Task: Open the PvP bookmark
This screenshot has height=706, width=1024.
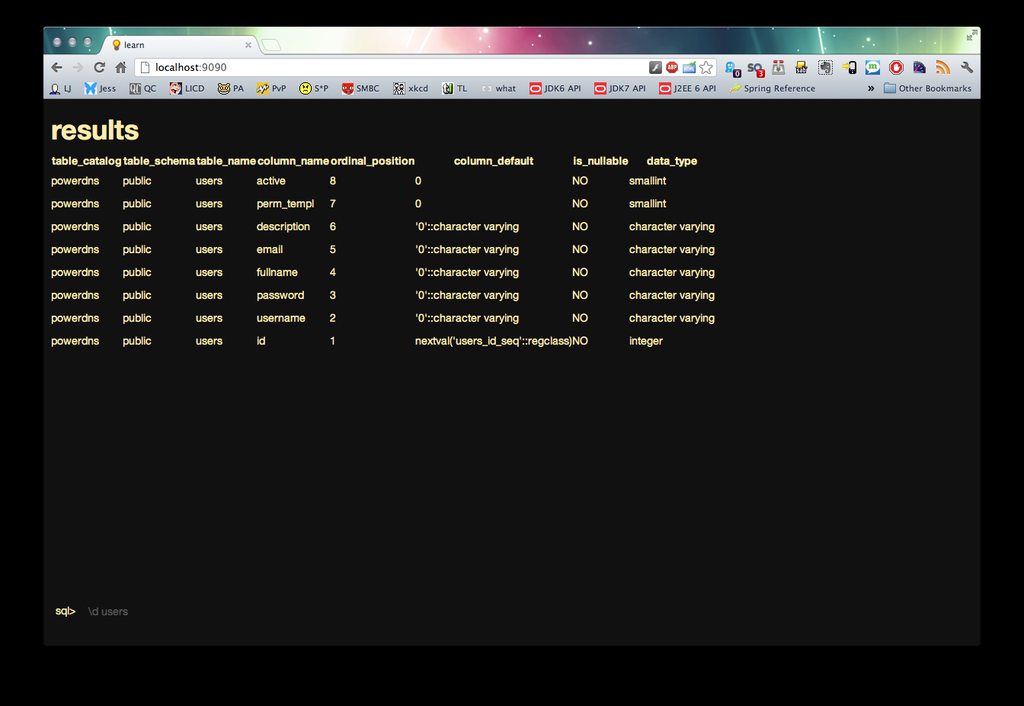Action: [x=271, y=88]
